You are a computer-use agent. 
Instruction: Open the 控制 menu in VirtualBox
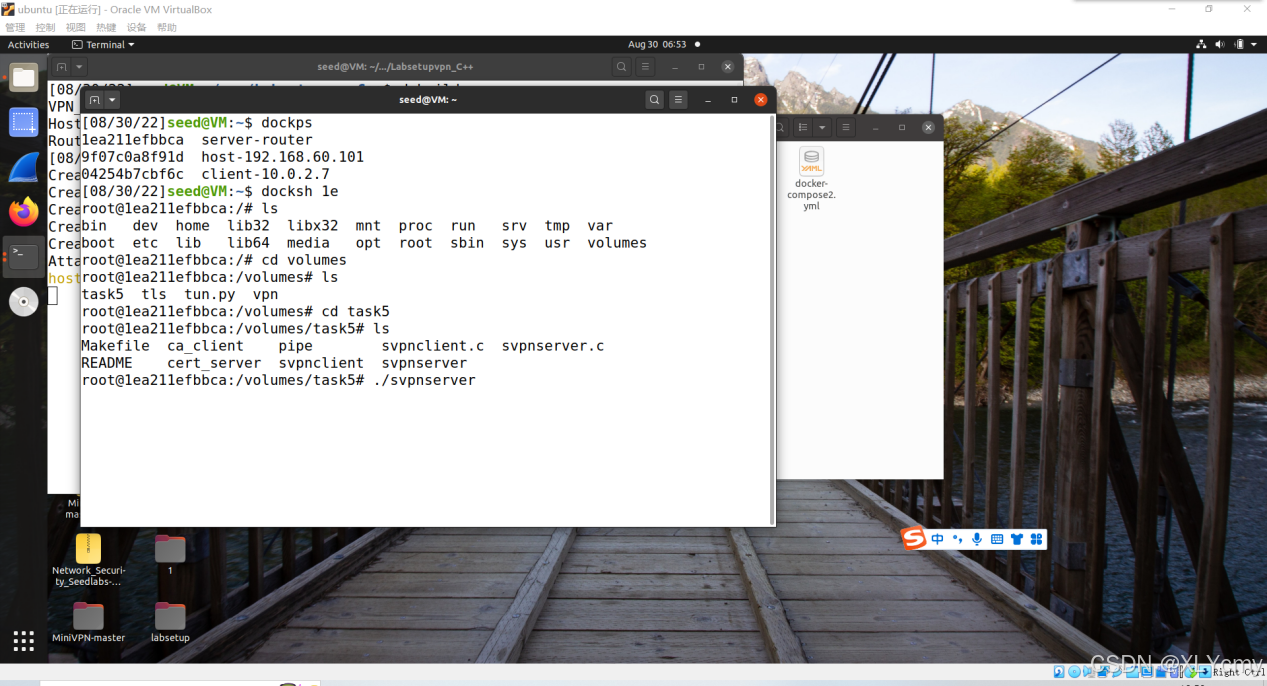[x=45, y=28]
